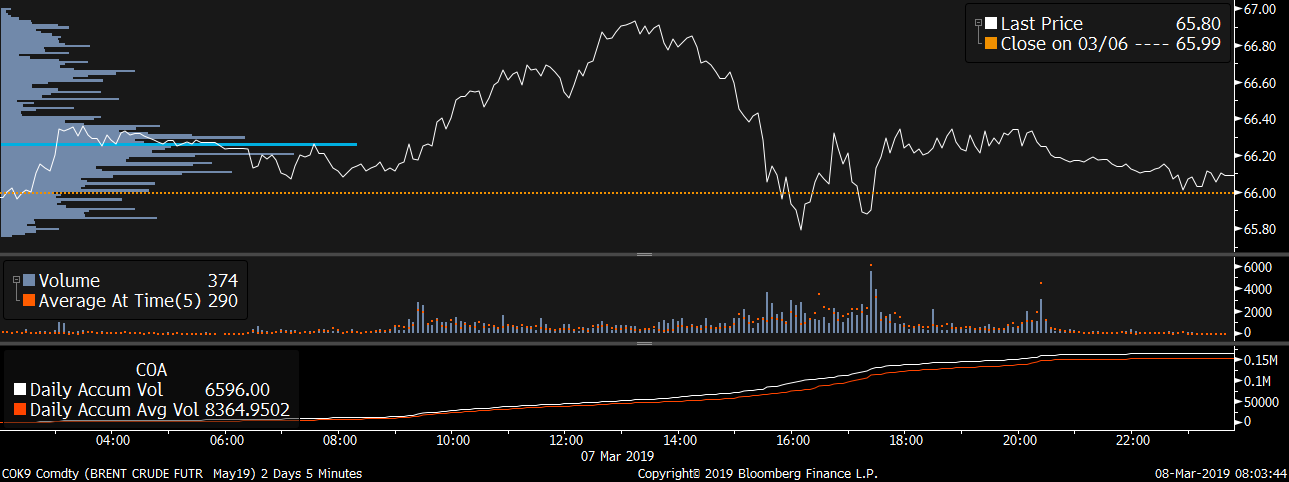Click the 65.80 price axis label
Screen dimensions: 1289x482
[x=1258, y=229]
